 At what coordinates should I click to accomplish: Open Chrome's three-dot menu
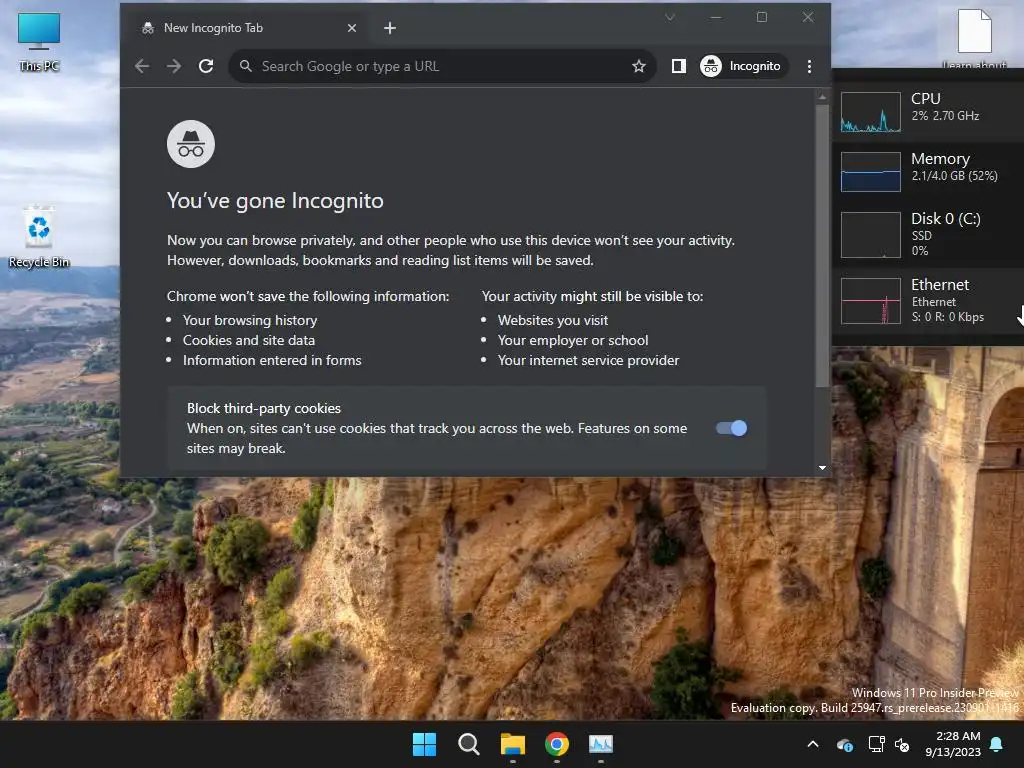click(809, 66)
